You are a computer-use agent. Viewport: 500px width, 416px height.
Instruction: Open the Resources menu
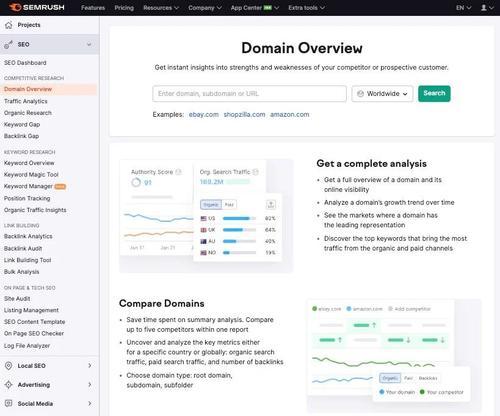click(x=161, y=8)
